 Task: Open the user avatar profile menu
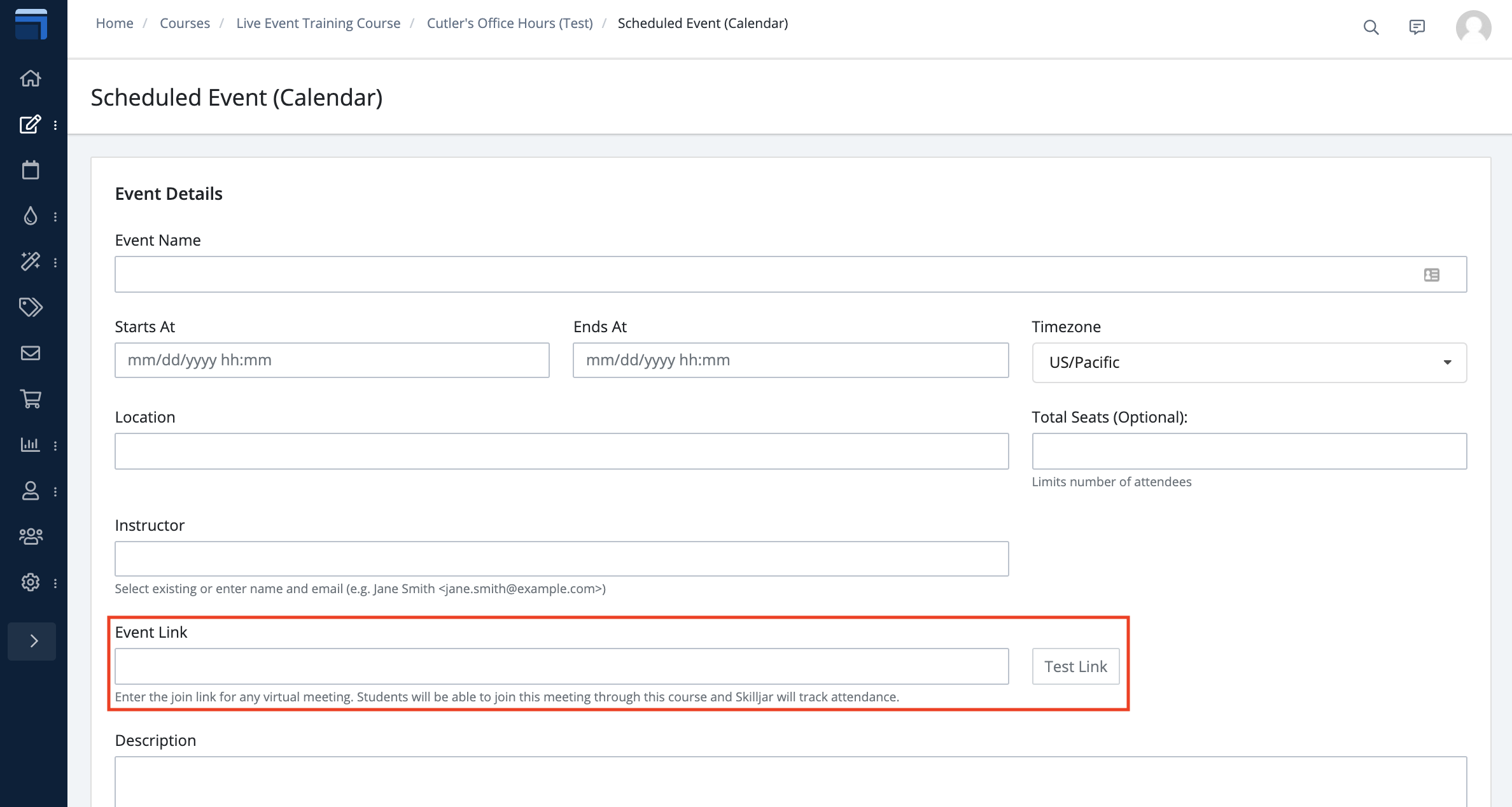[x=1474, y=27]
